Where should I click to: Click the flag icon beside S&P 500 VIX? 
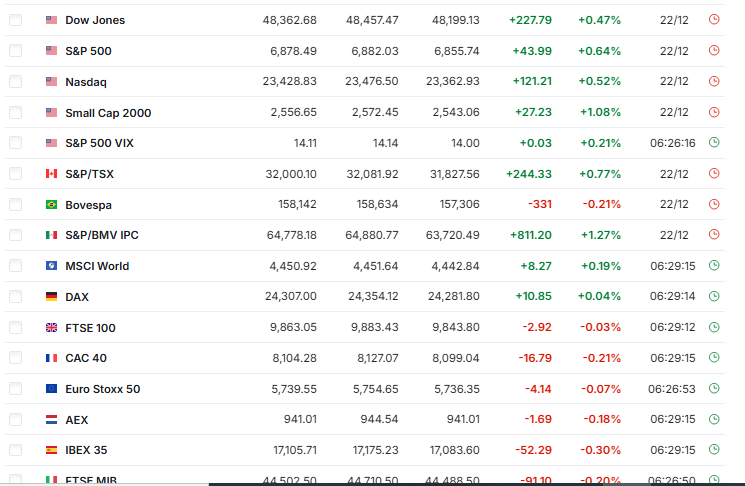(51, 143)
